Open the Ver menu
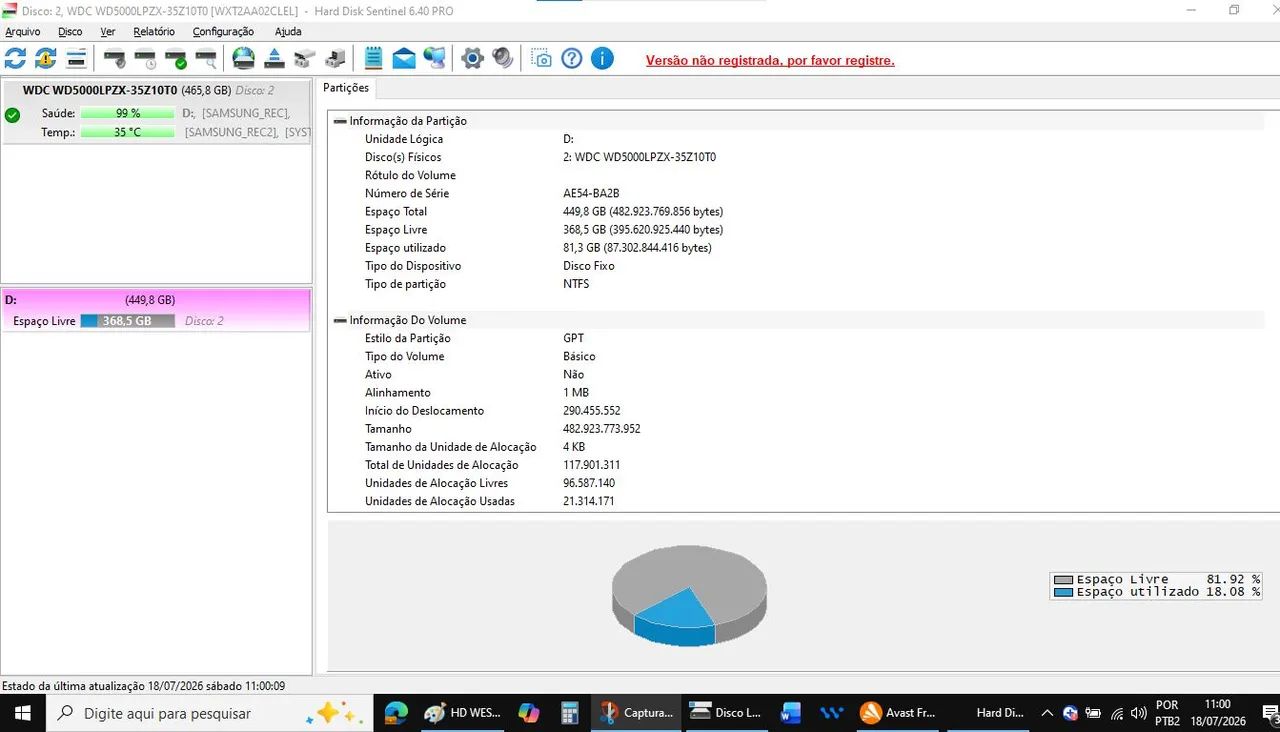Viewport: 1280px width, 732px height. point(108,31)
